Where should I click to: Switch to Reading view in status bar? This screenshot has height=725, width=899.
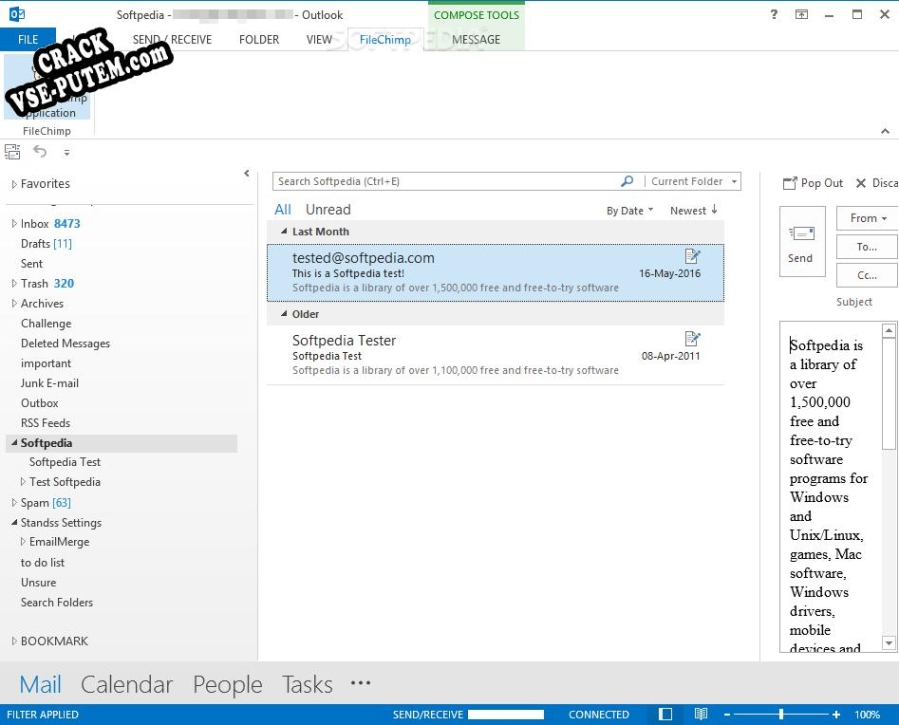pos(701,714)
